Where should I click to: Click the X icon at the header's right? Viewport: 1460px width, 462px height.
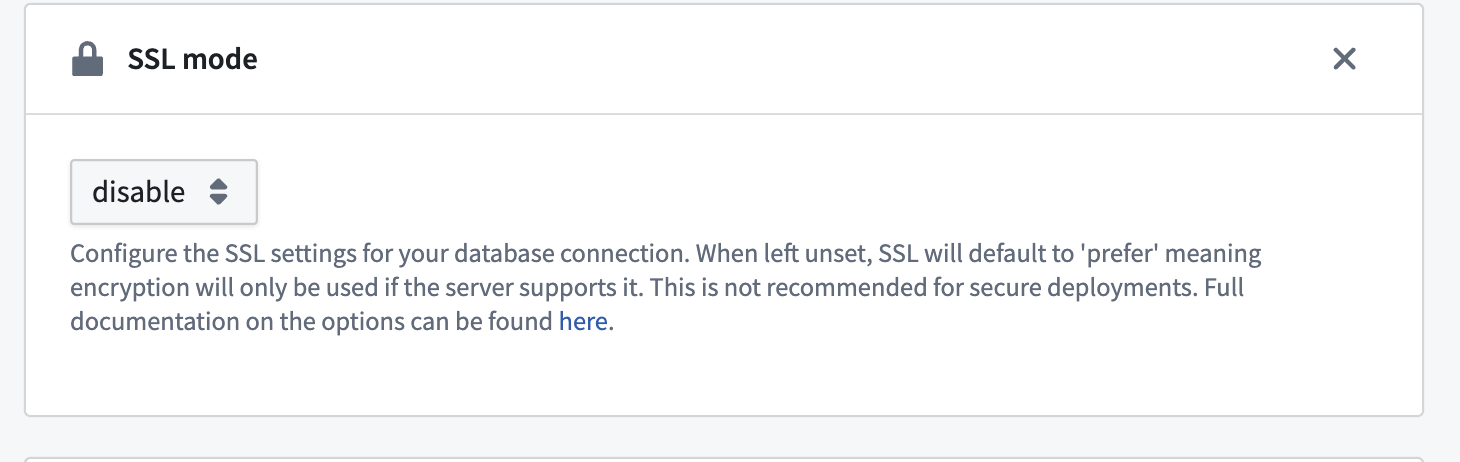pos(1344,60)
